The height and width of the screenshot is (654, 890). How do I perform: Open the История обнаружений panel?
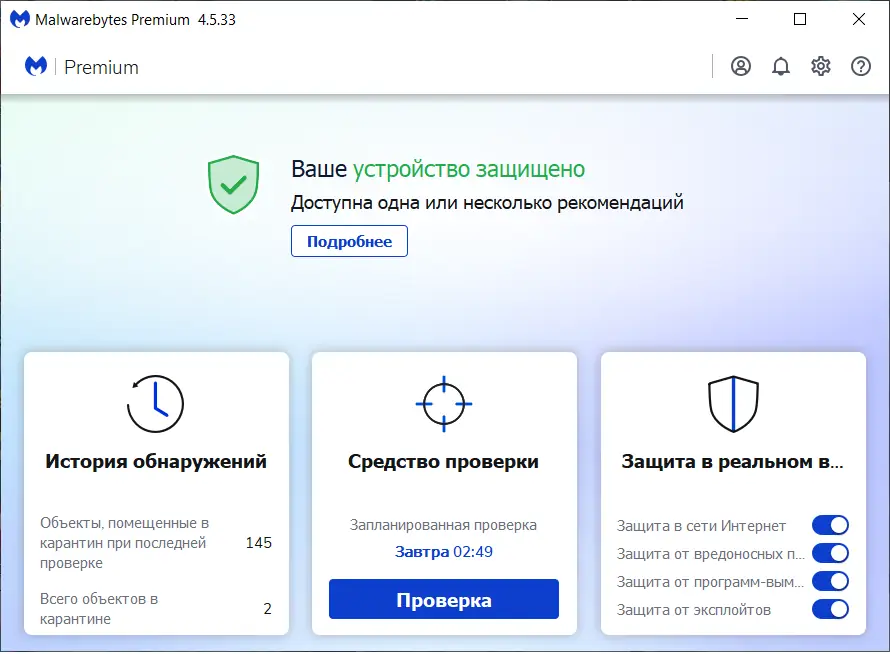155,462
